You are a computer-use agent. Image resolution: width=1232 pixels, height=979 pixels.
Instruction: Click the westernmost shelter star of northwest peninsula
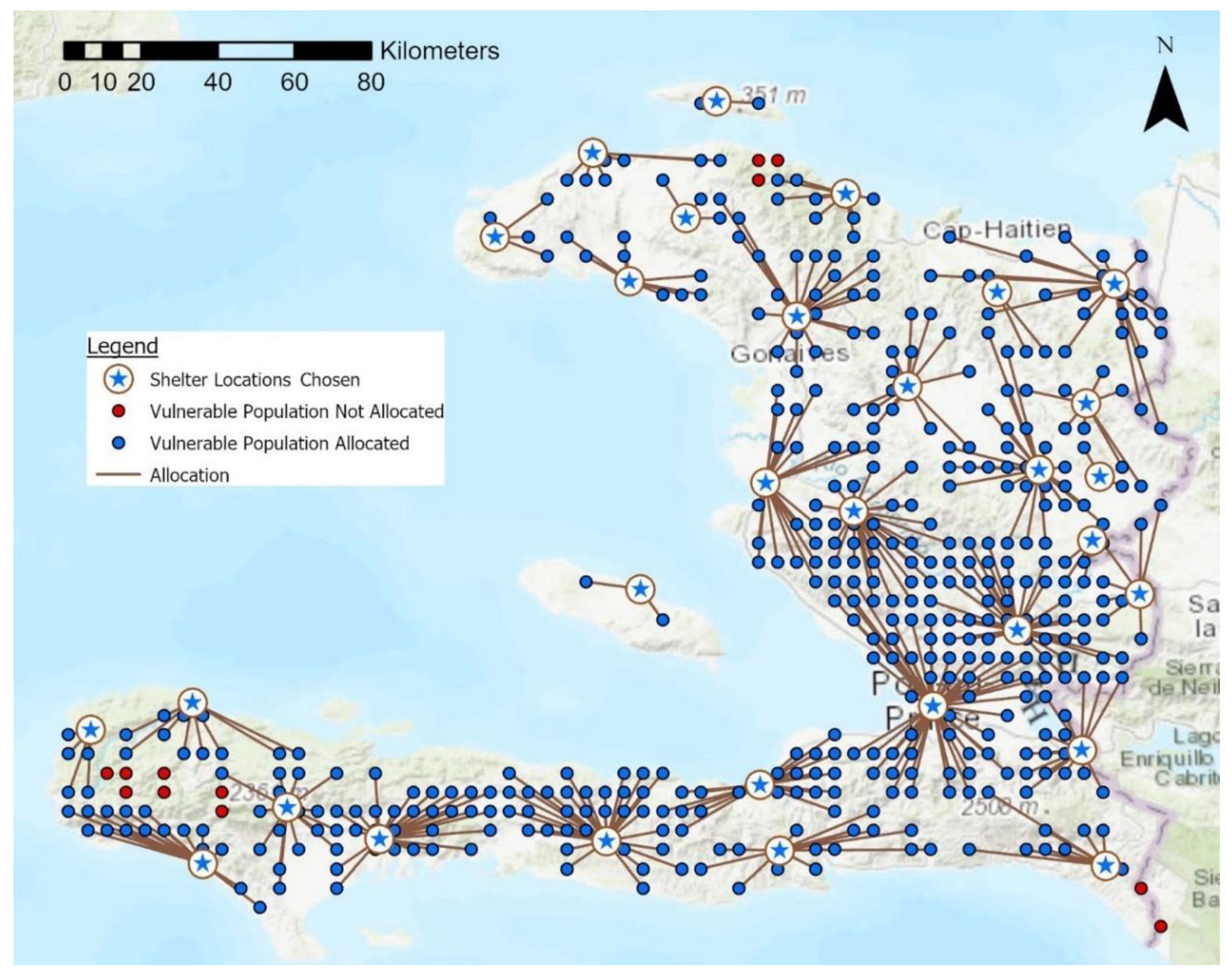point(495,237)
